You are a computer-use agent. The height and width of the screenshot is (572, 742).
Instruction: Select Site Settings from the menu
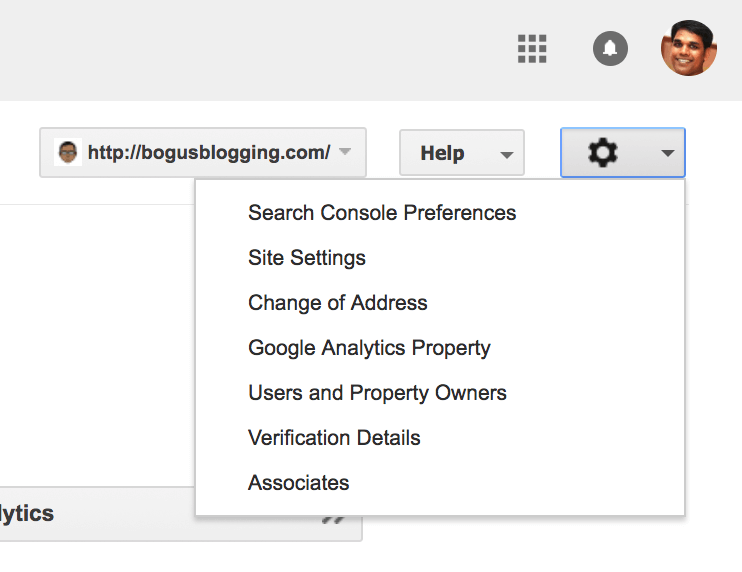click(307, 258)
